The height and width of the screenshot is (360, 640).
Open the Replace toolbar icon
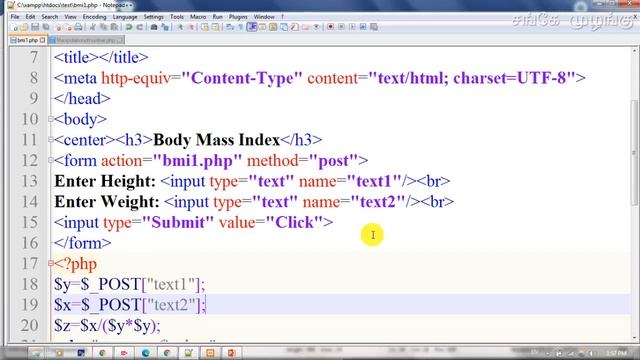[x=165, y=27]
